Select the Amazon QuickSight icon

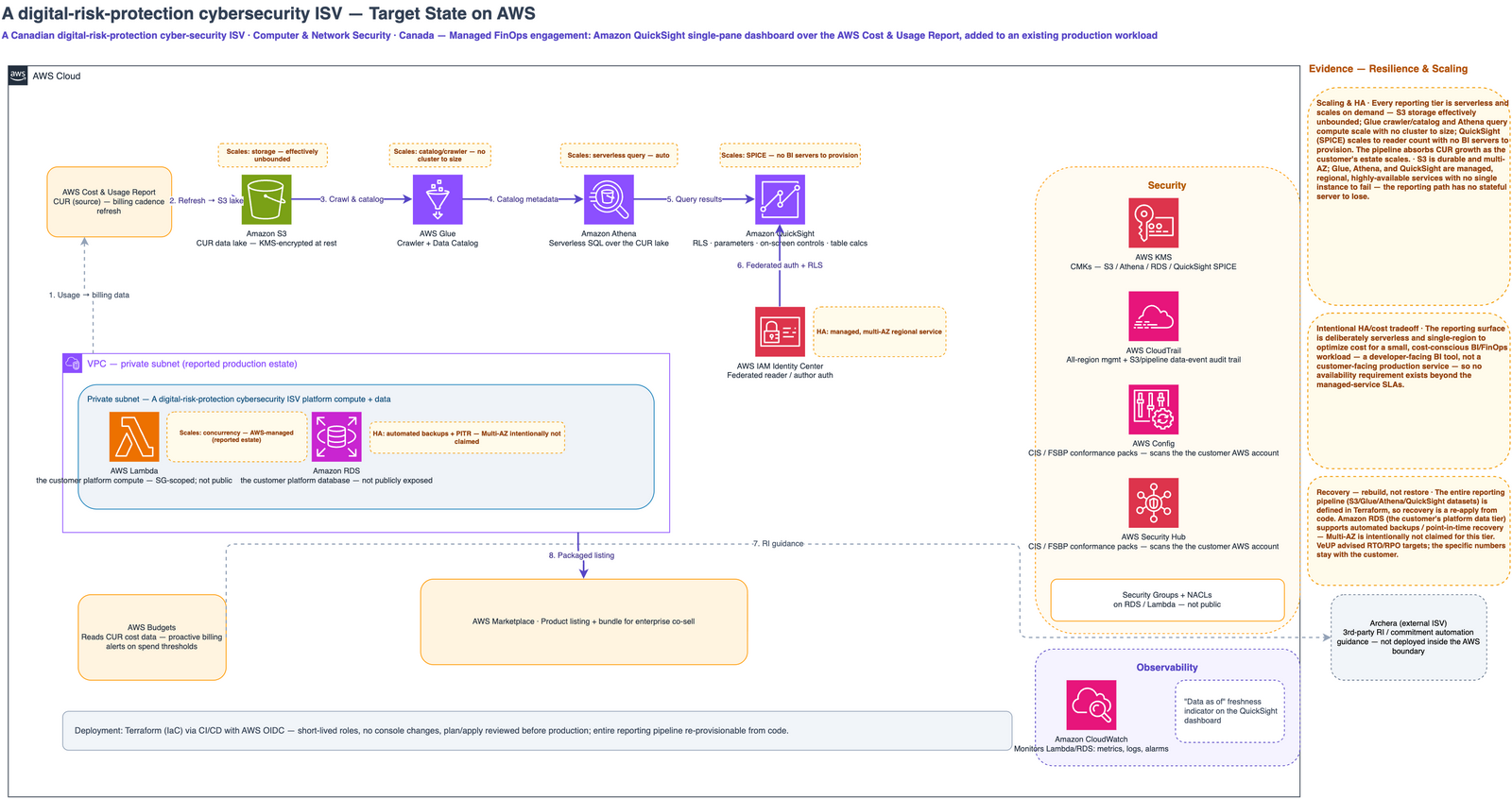(x=780, y=199)
